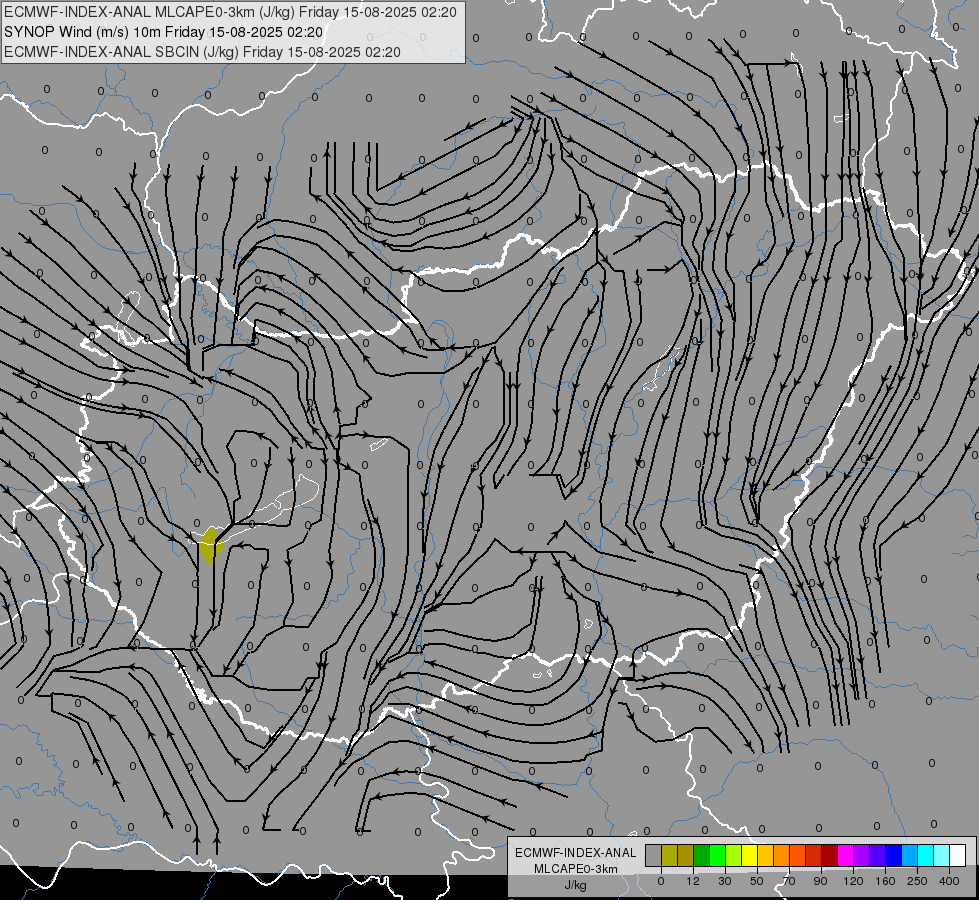Click the magenta legend swatch

click(x=845, y=855)
